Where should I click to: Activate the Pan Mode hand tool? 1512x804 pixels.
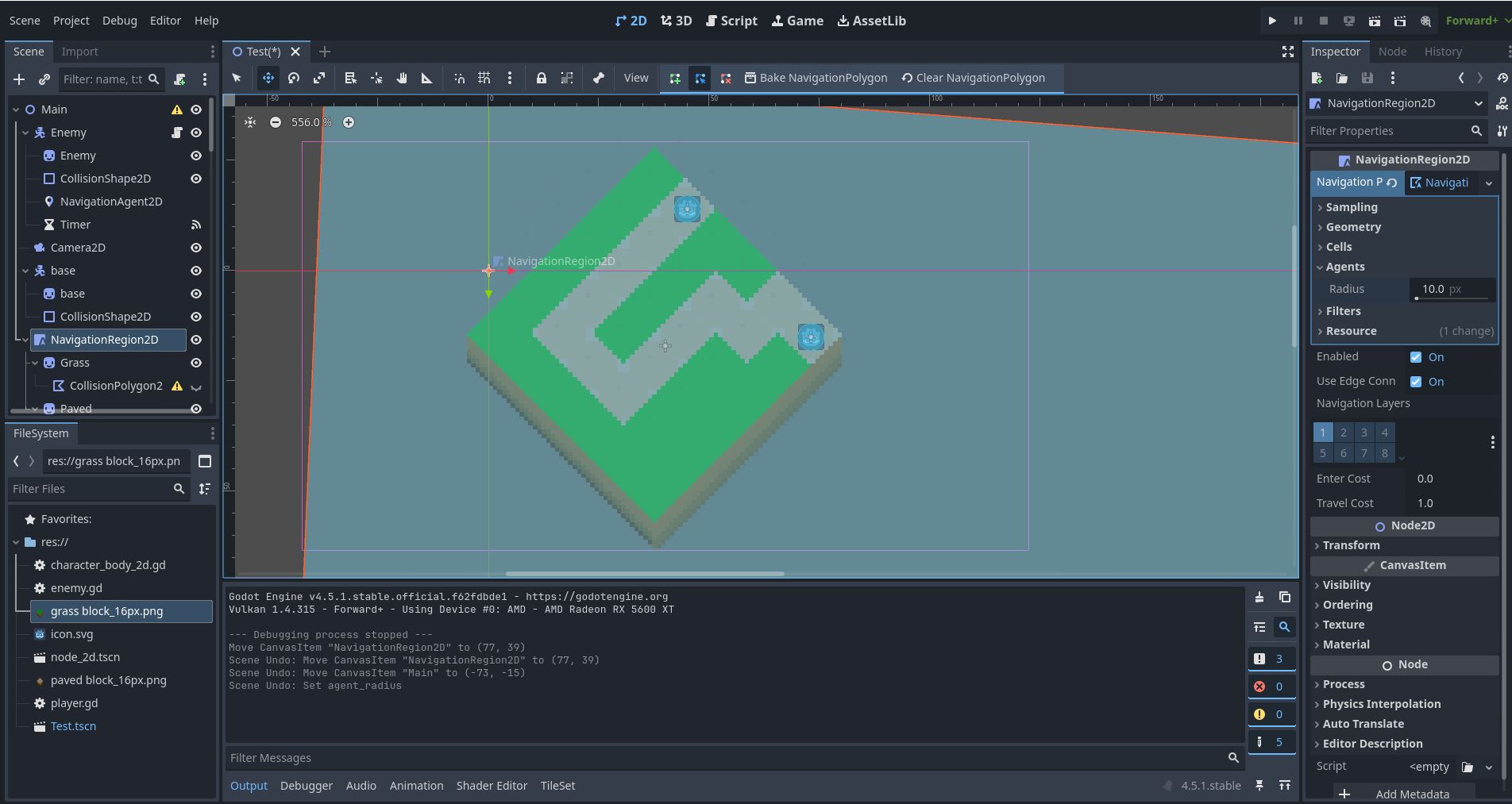click(402, 78)
